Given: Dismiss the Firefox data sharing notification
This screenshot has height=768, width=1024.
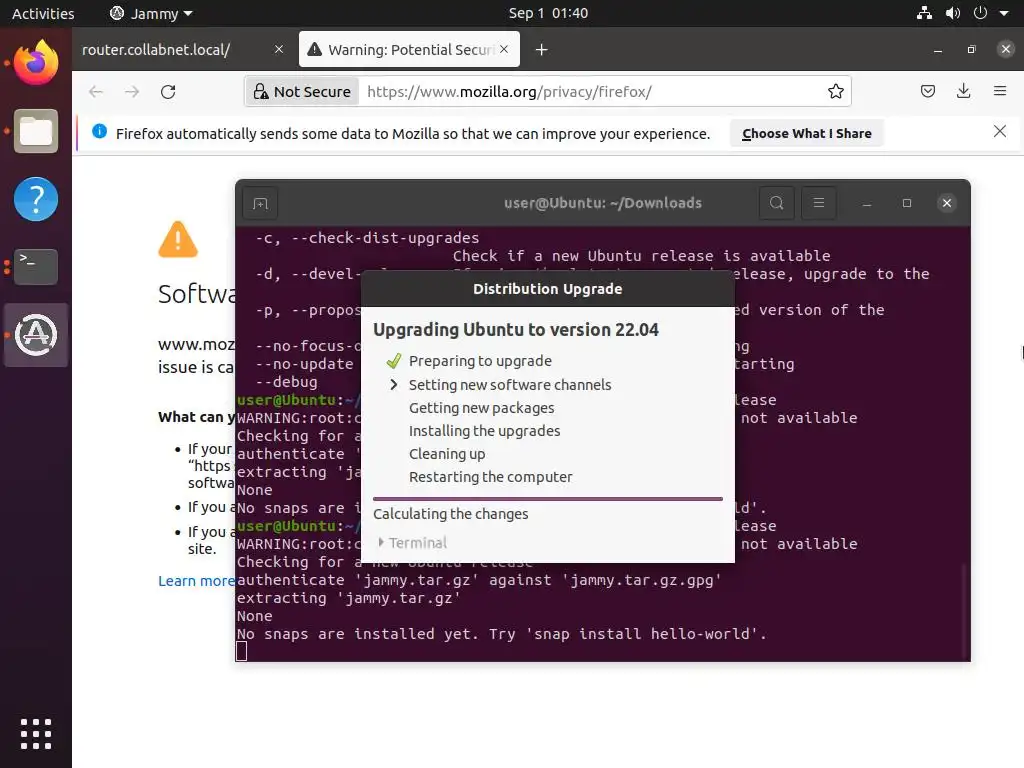Looking at the screenshot, I should (999, 131).
